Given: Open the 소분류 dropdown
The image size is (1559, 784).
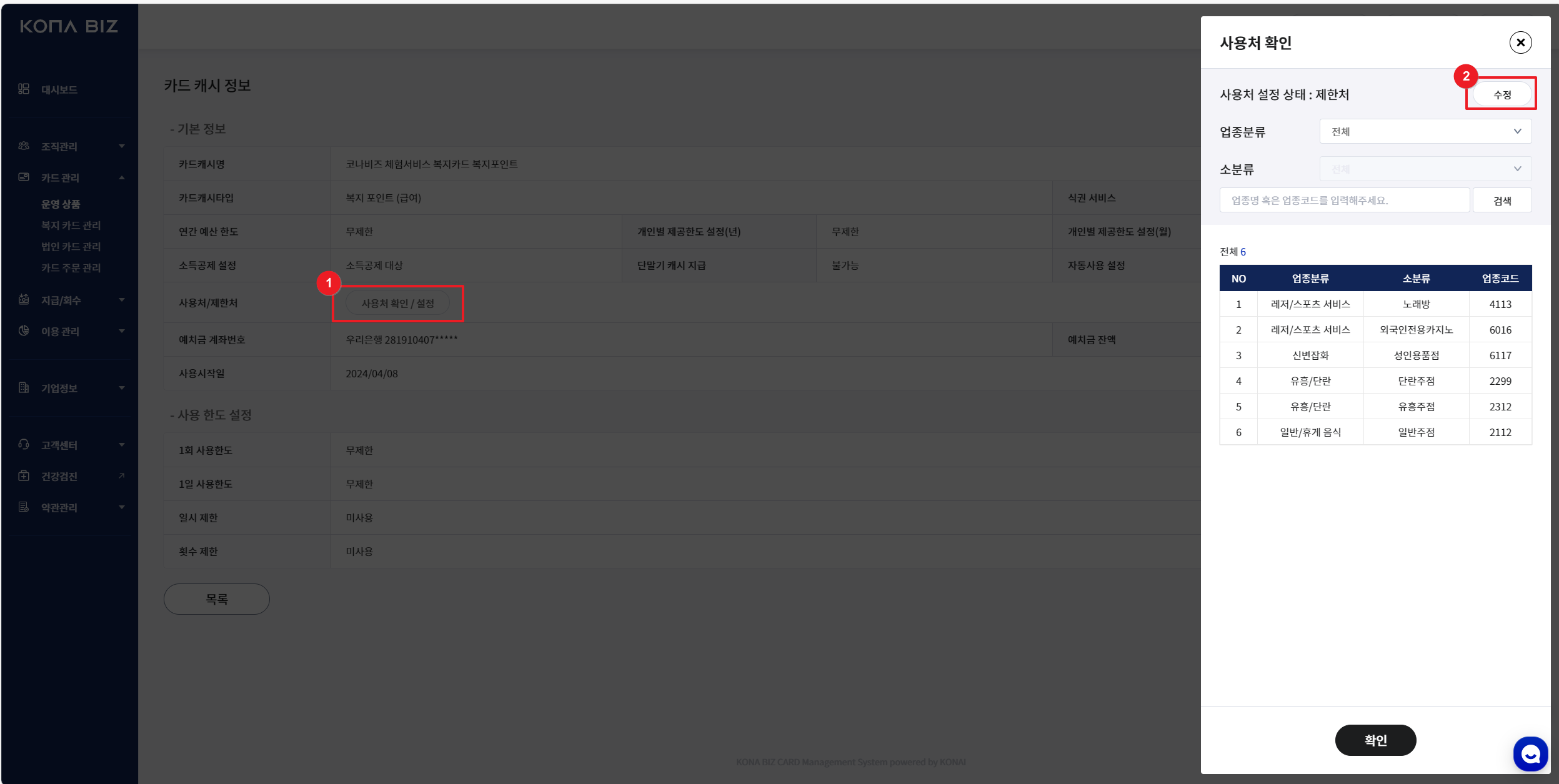Looking at the screenshot, I should (1425, 169).
